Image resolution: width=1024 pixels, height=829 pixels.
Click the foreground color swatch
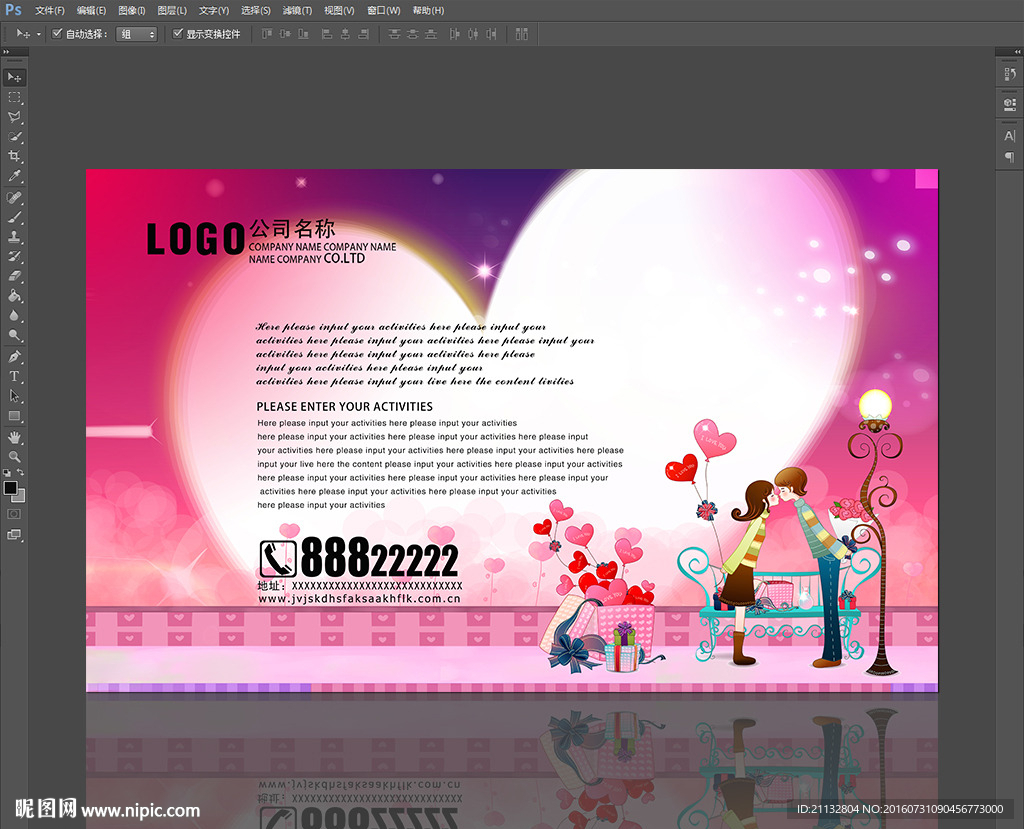click(10, 487)
